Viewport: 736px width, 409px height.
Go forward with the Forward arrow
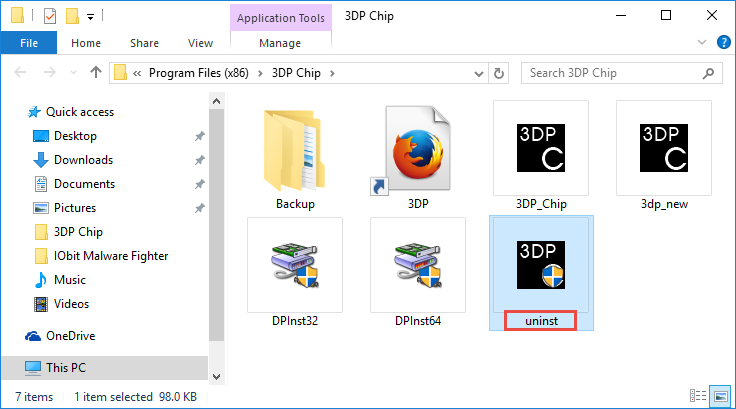pos(49,72)
